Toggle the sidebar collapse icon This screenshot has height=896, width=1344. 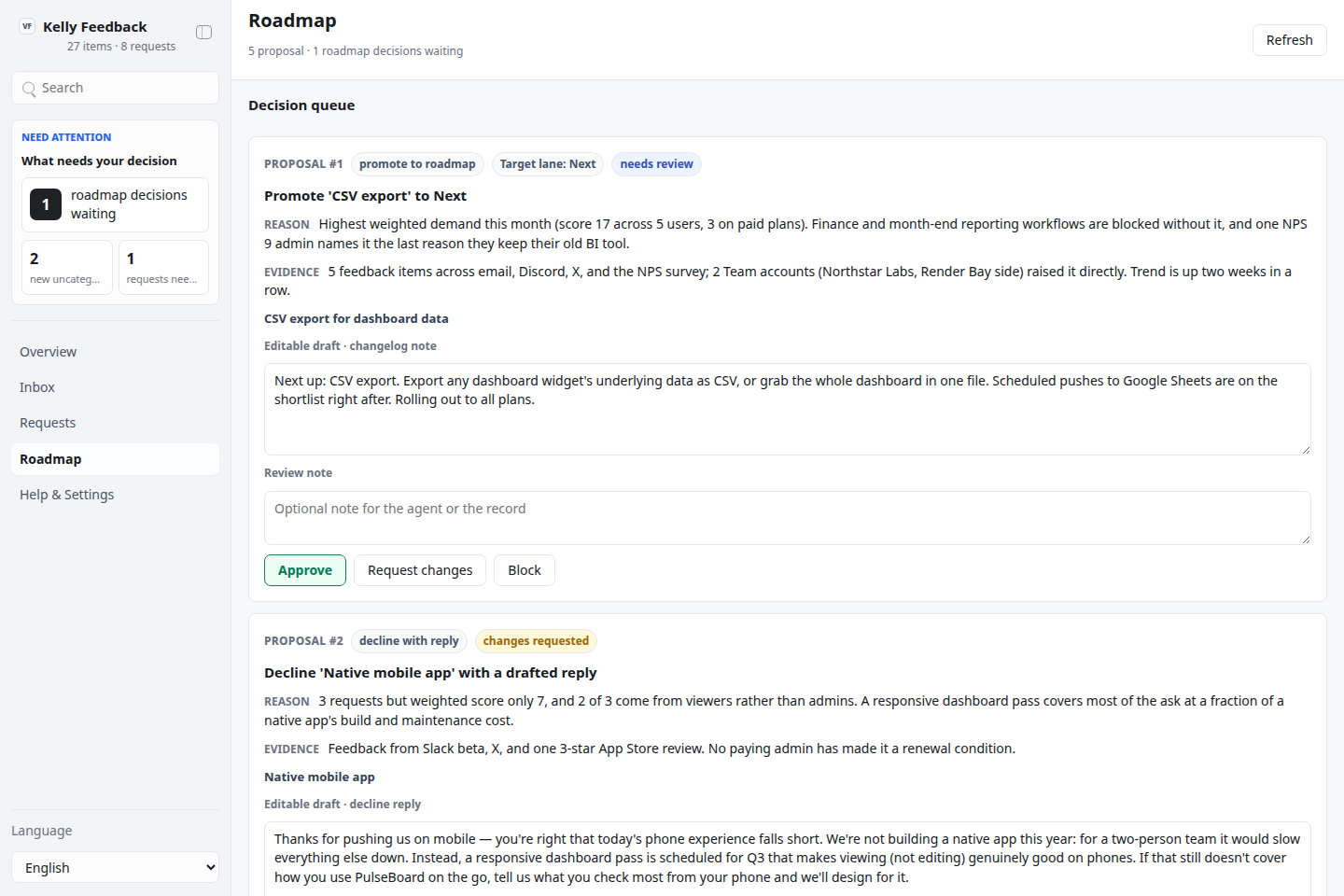(203, 33)
